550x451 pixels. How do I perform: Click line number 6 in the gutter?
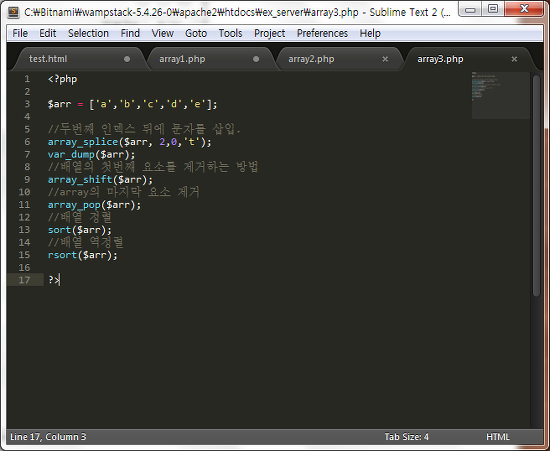click(x=27, y=142)
